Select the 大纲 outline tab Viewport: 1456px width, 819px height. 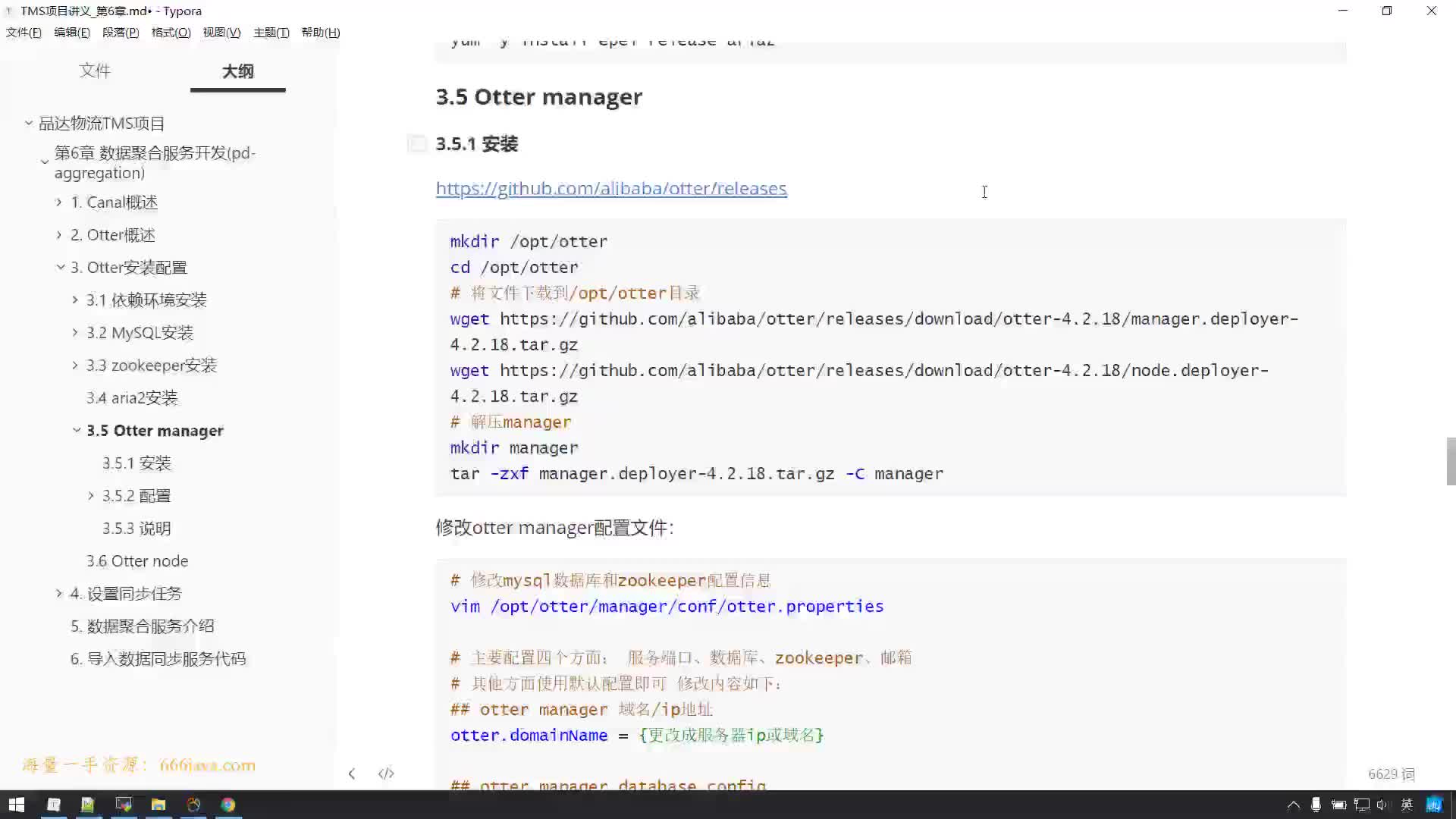(x=237, y=71)
